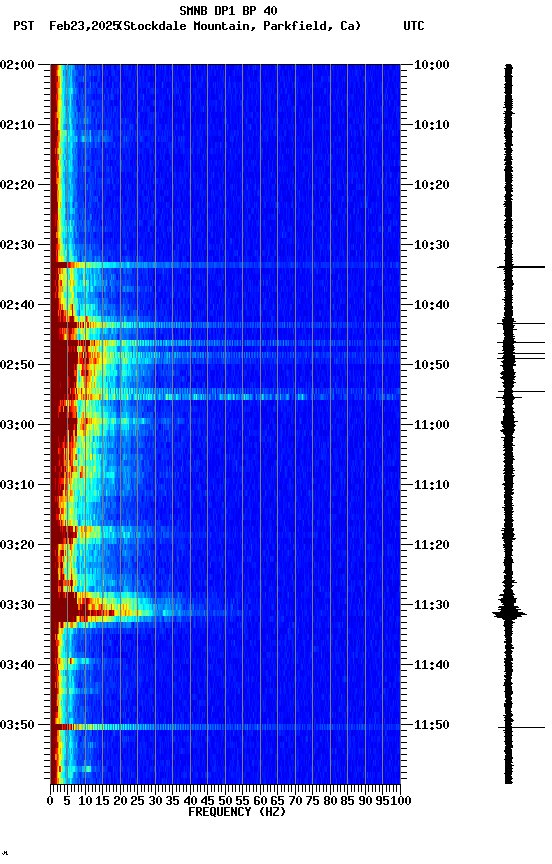Click the frequency axis label 75
The image size is (552, 864).
click(313, 801)
